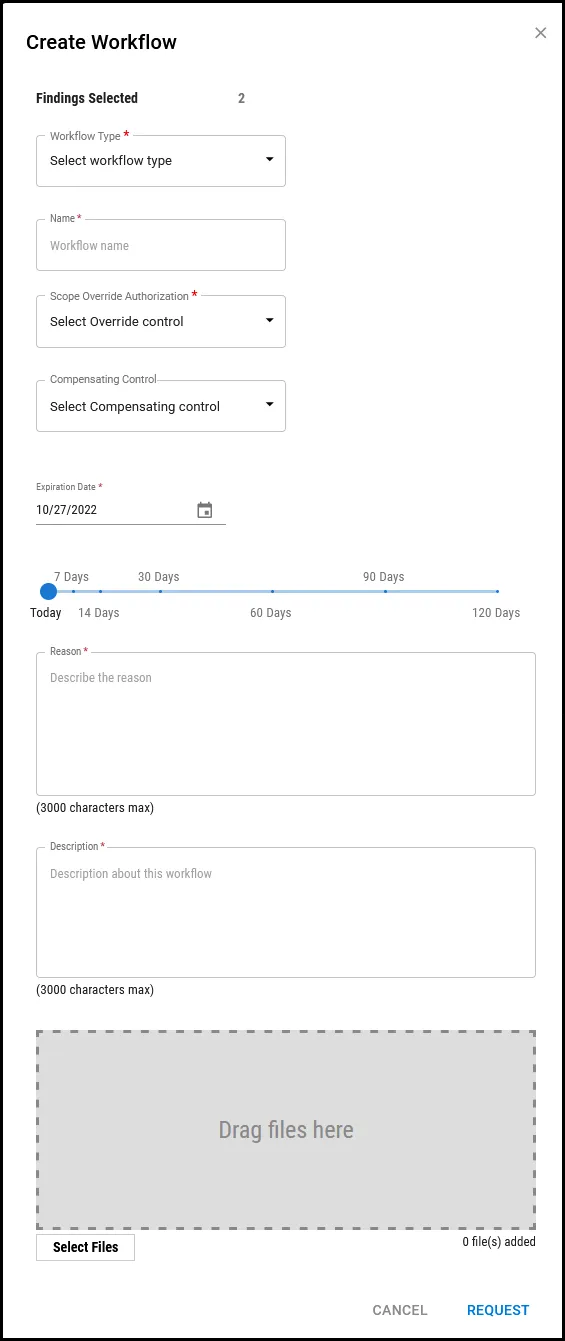Click the CANCEL button

pyautogui.click(x=400, y=1310)
